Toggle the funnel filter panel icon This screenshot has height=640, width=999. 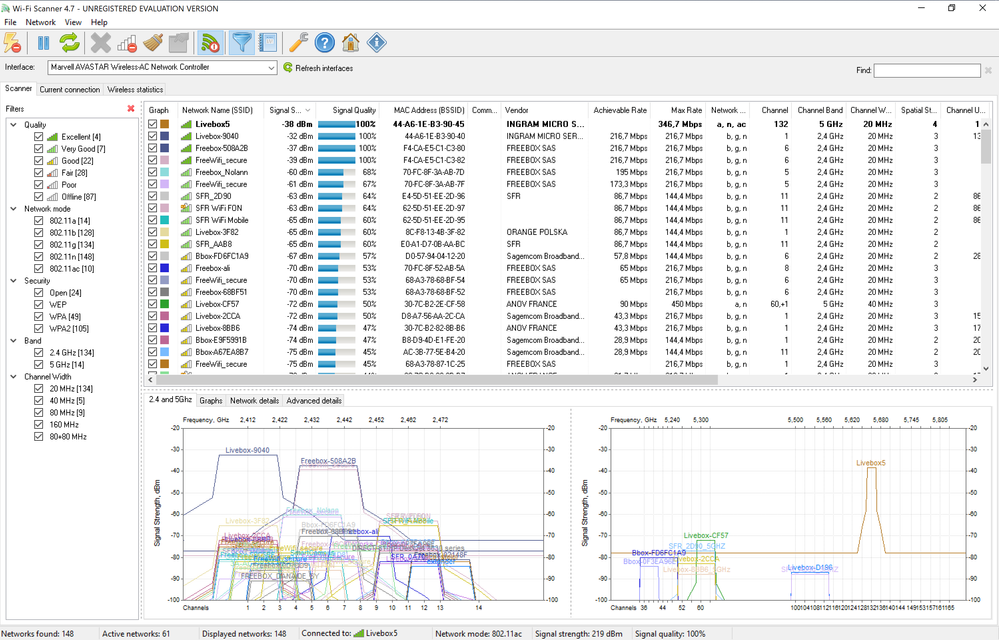(x=241, y=42)
